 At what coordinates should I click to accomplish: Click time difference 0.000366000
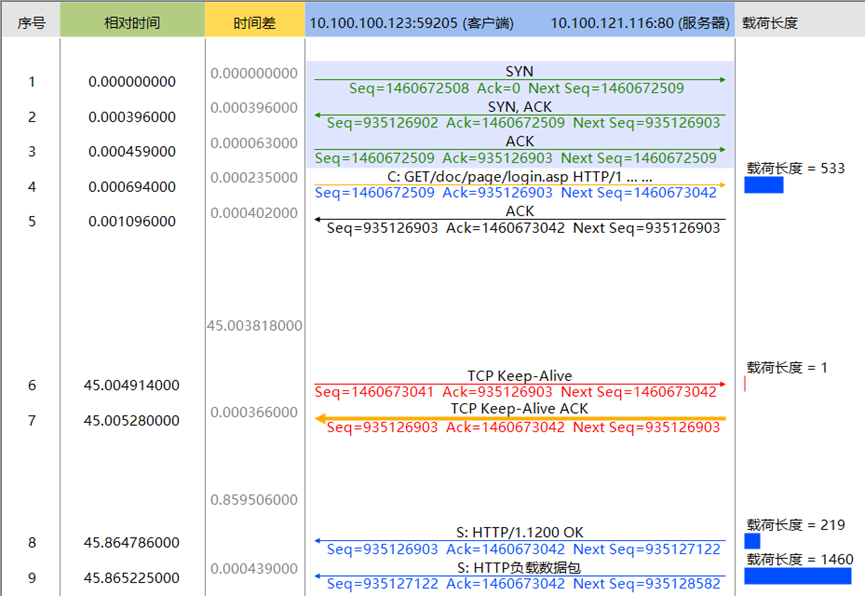[254, 412]
